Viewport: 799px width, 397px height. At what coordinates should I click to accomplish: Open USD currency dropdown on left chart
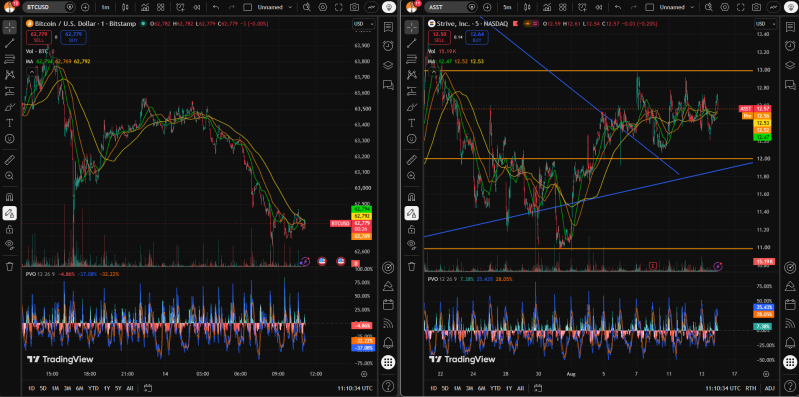[x=363, y=24]
